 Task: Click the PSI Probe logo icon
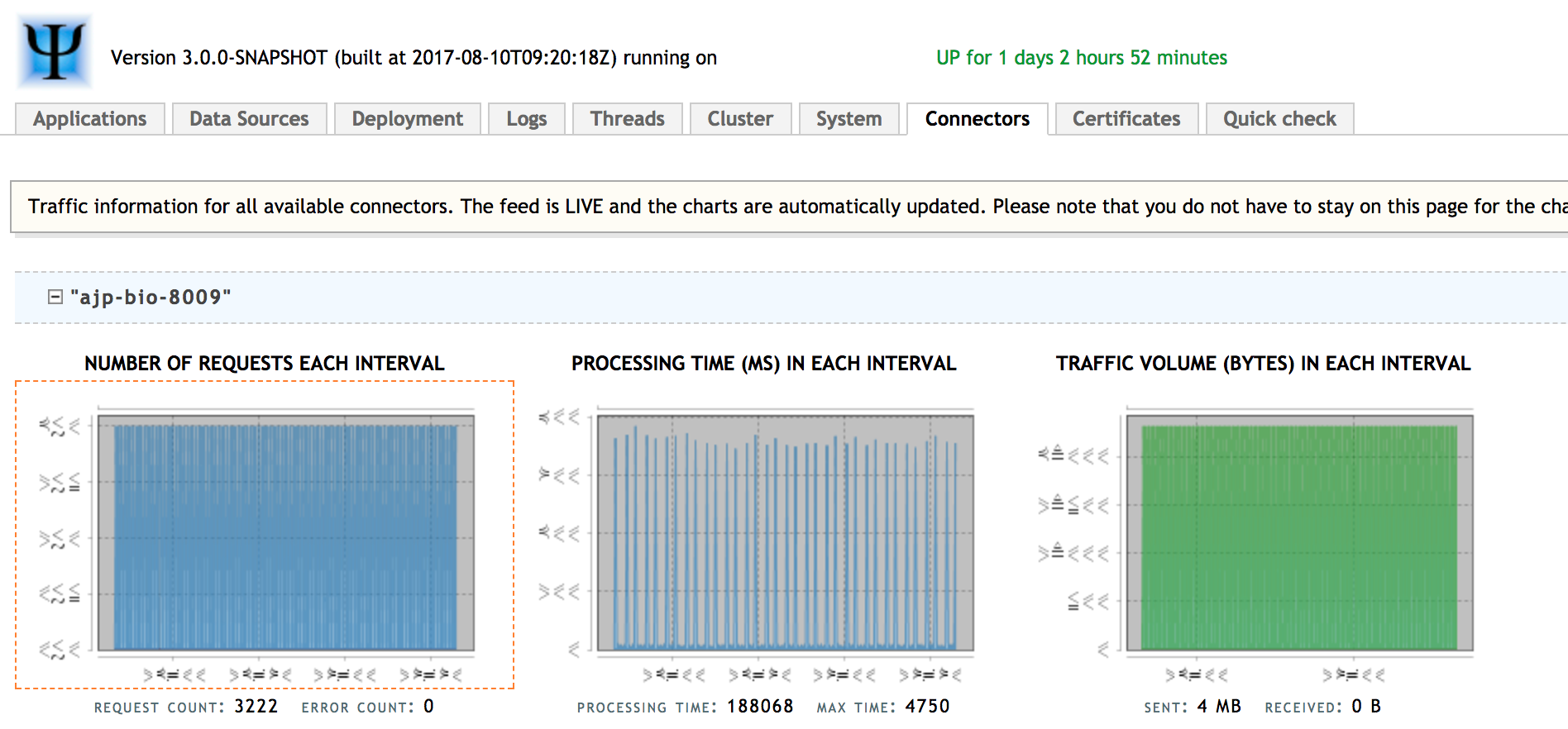click(55, 51)
